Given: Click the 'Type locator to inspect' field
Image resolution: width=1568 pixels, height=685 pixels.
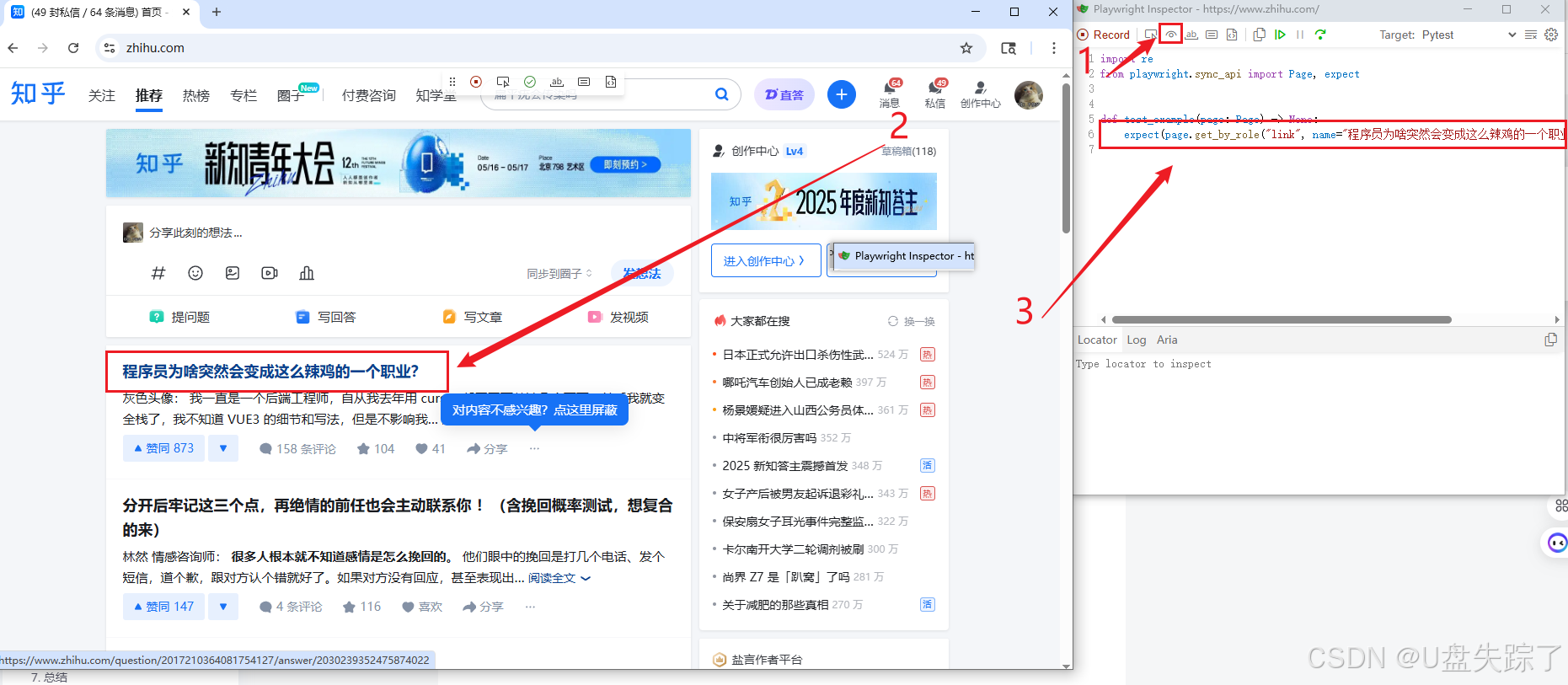Looking at the screenshot, I should 1319,364.
